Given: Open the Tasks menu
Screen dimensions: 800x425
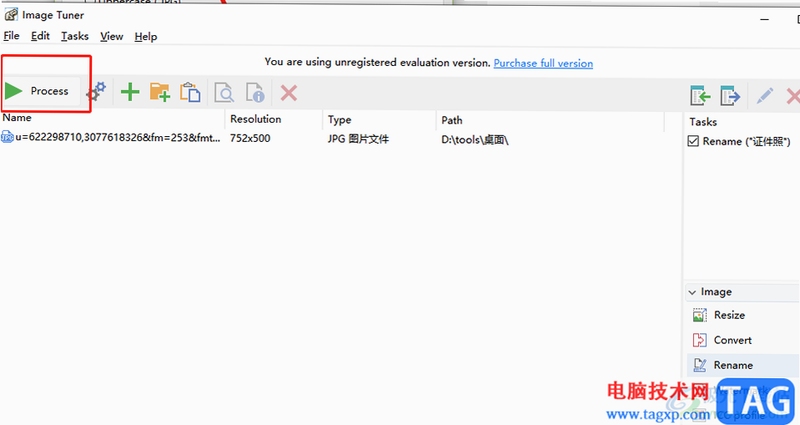Looking at the screenshot, I should click(x=75, y=36).
